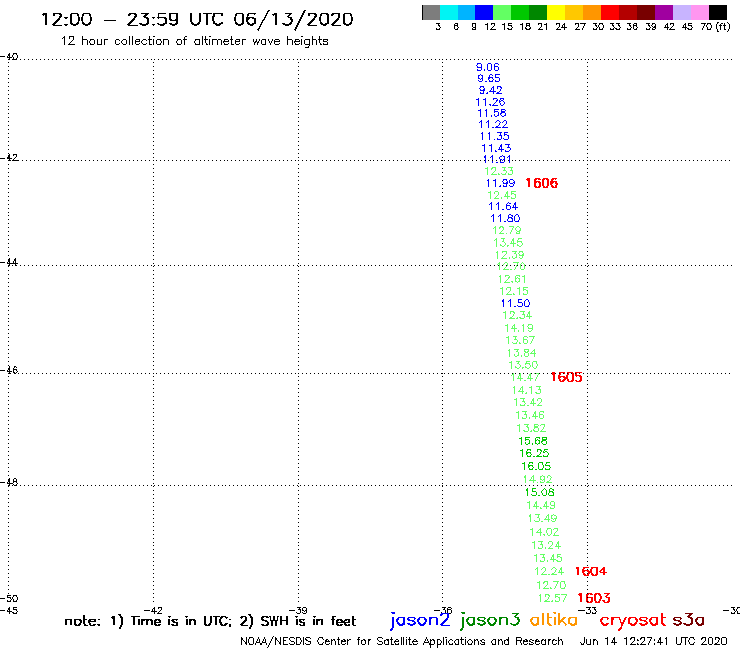Click the value 11.43
This screenshot has width=740, height=650.
tap(496, 148)
